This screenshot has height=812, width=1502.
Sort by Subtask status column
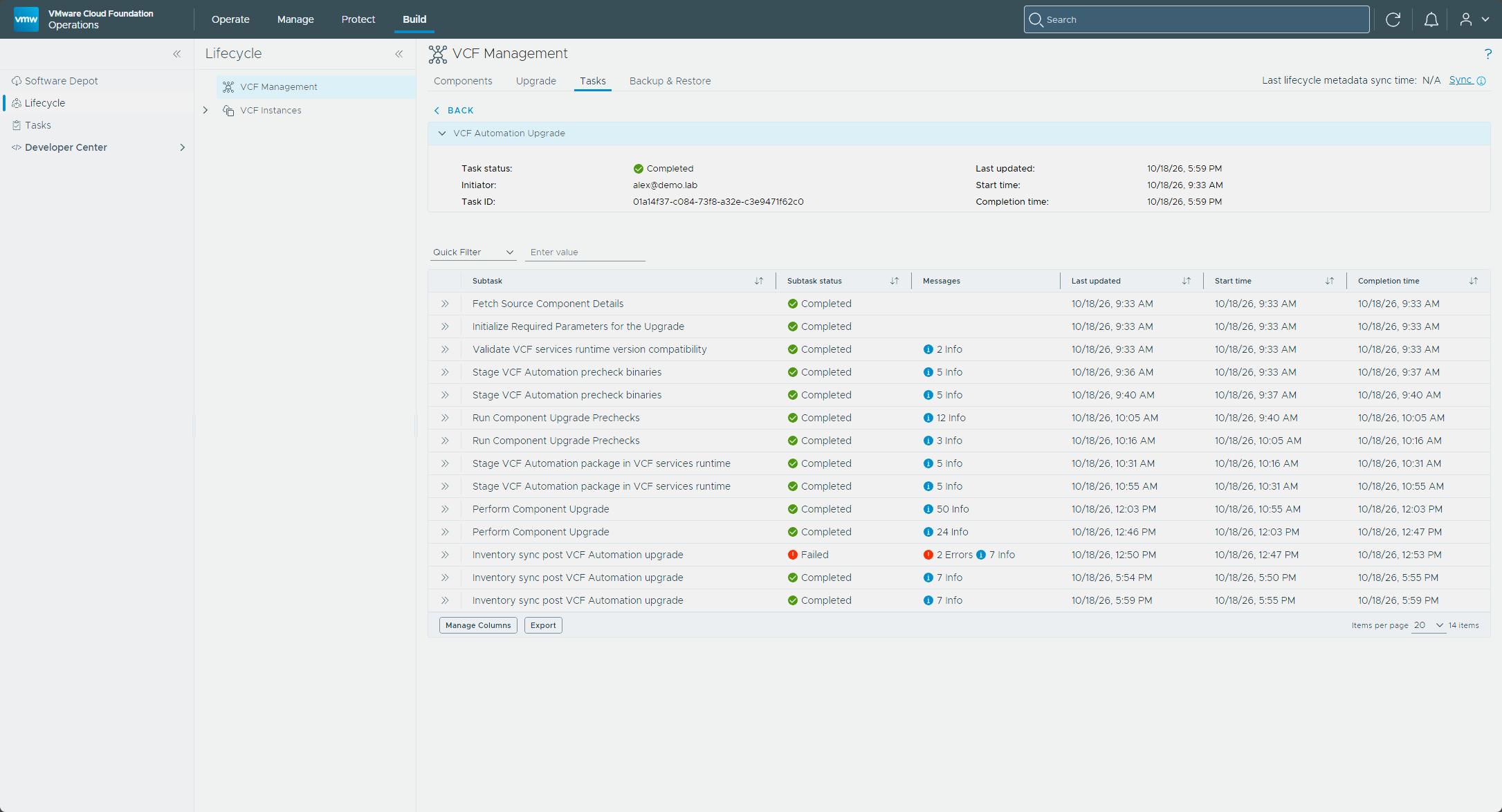(x=895, y=281)
